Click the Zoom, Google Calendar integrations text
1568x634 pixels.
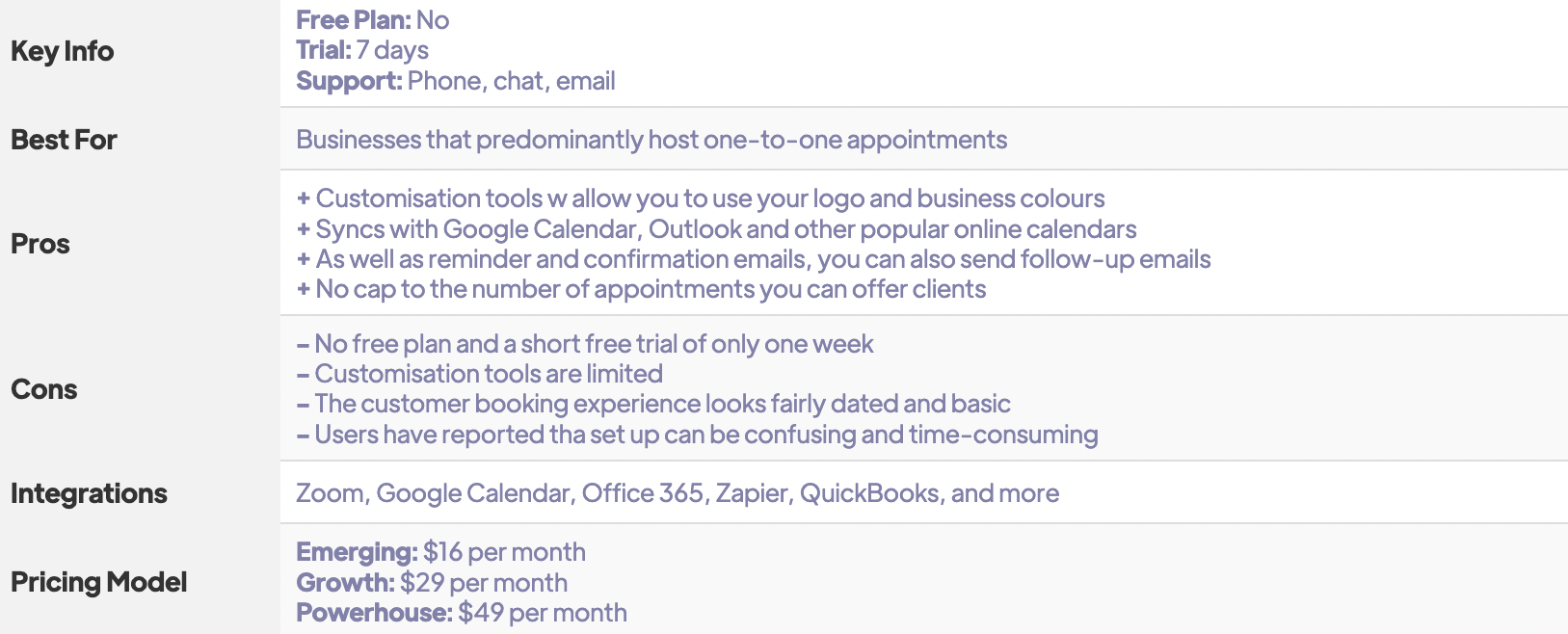pos(678,493)
